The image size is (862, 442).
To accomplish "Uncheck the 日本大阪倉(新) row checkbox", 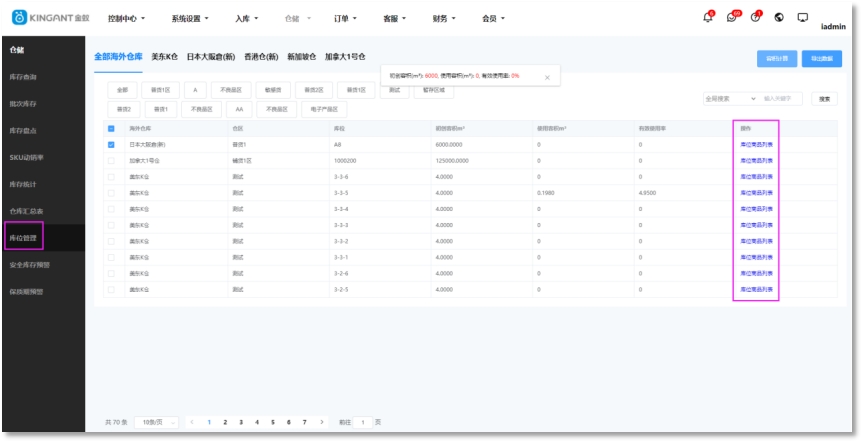I will click(x=111, y=145).
